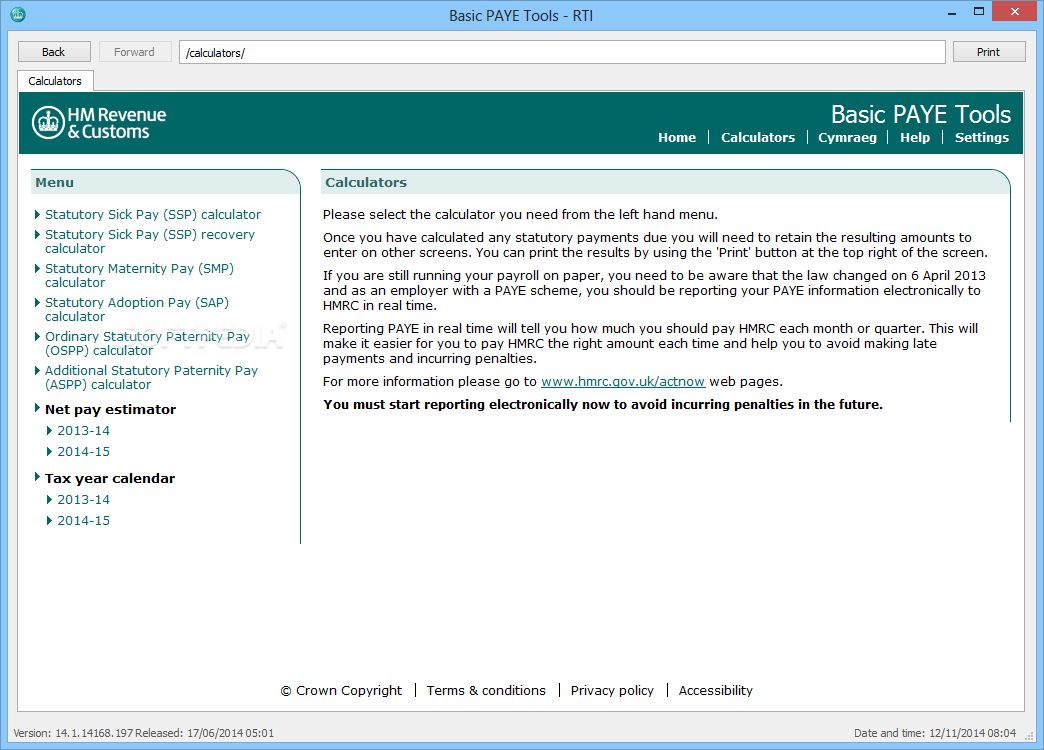1044x750 pixels.
Task: Click the window resize grip in corner
Action: click(1029, 735)
